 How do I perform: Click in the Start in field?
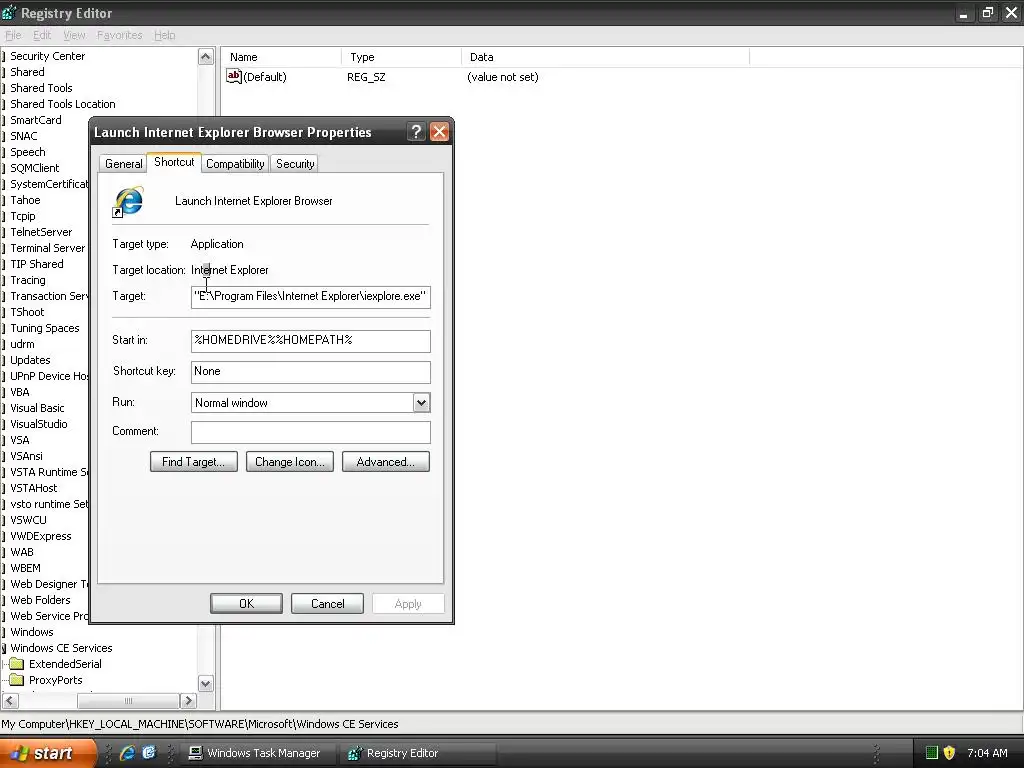(310, 340)
